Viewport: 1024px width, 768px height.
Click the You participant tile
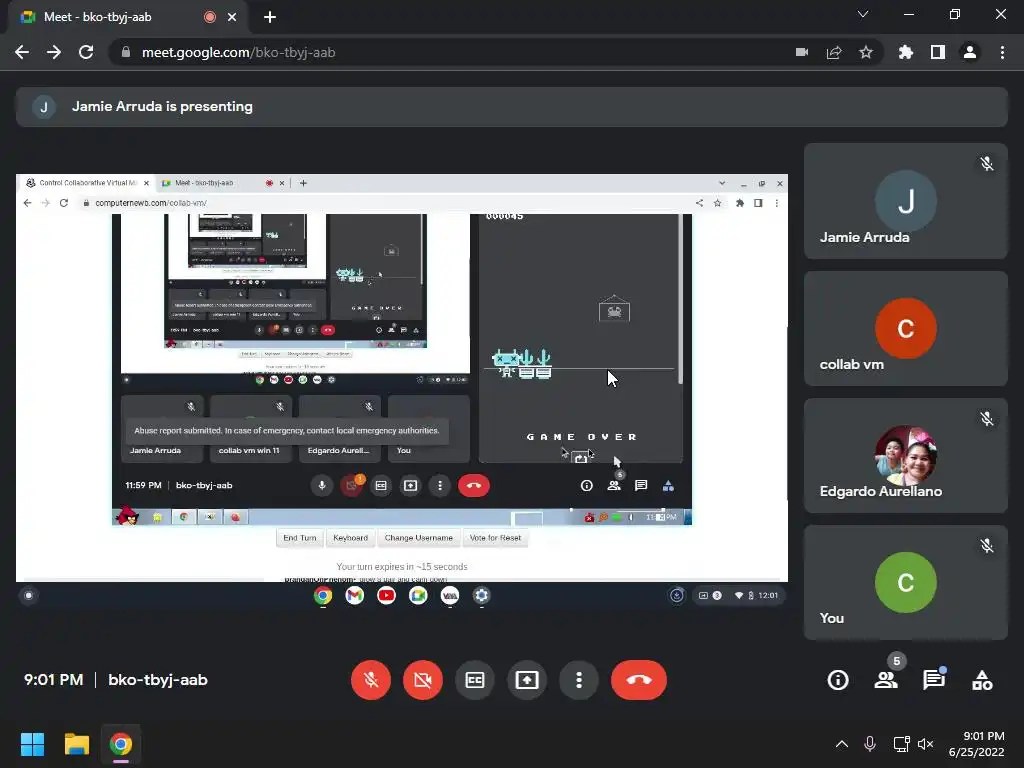click(x=906, y=583)
